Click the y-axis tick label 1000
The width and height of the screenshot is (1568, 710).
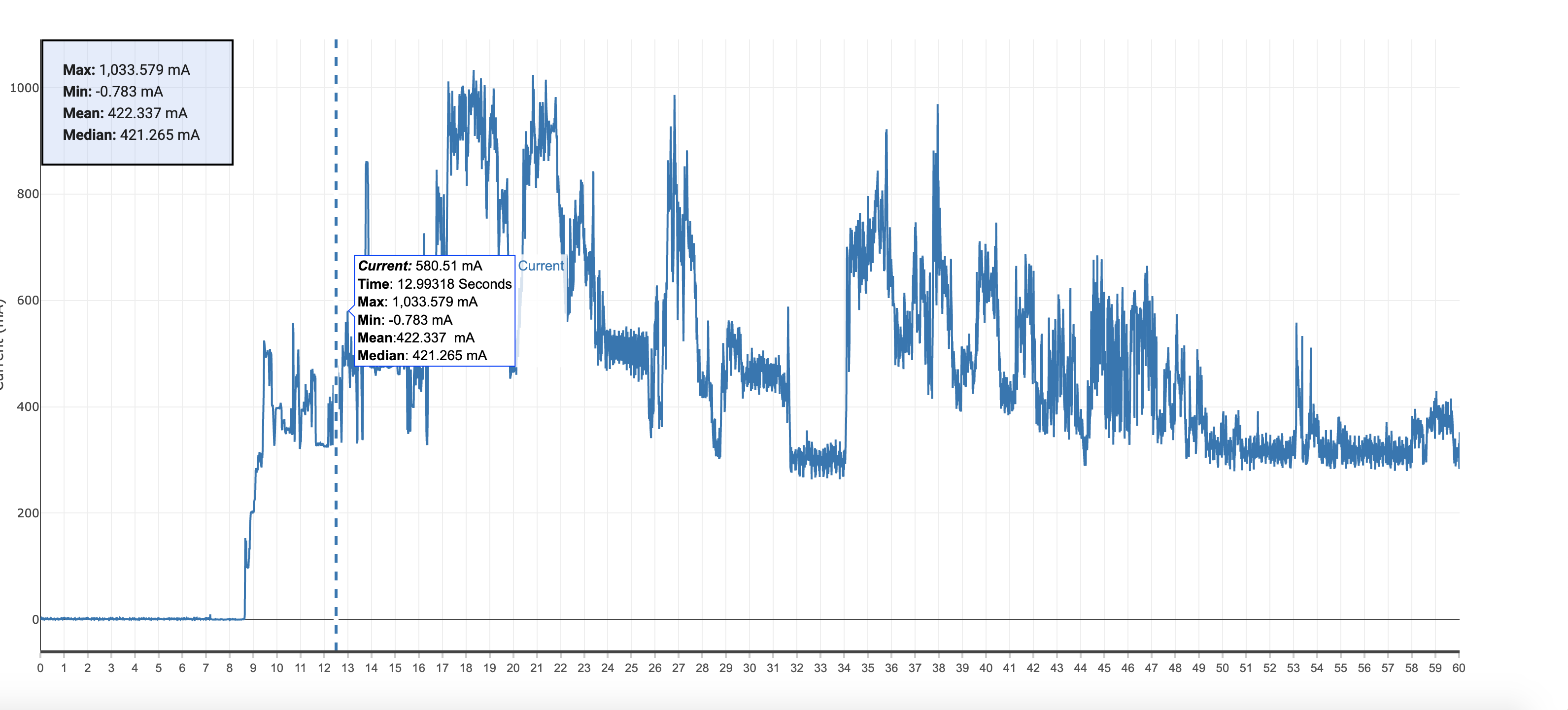pyautogui.click(x=24, y=88)
